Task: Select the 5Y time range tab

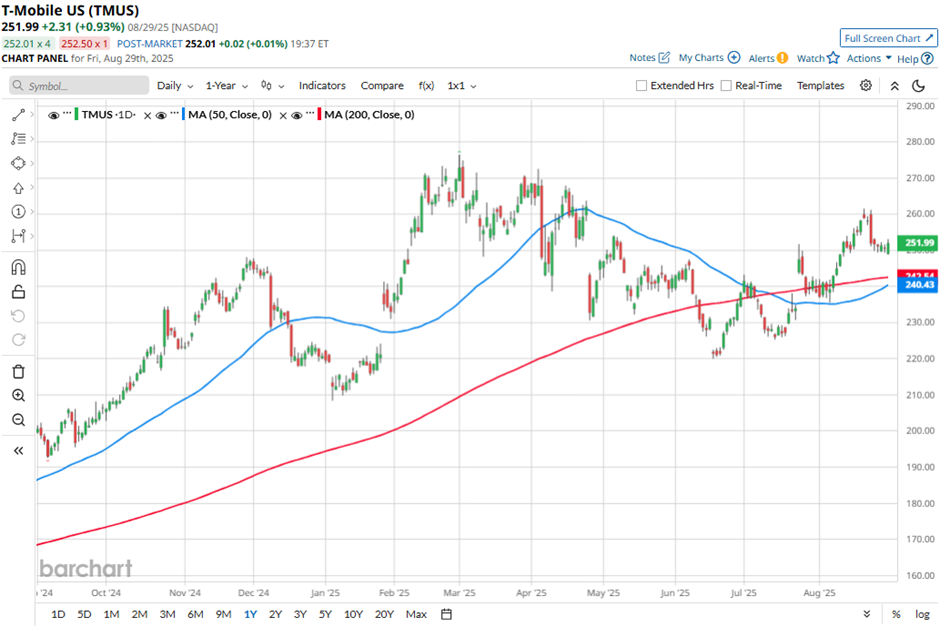Action: tap(325, 614)
